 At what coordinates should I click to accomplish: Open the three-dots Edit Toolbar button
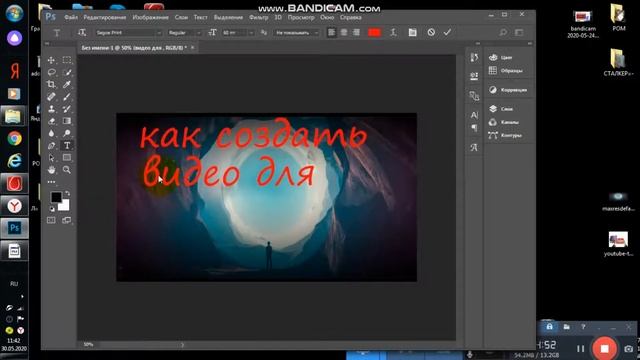(x=51, y=182)
